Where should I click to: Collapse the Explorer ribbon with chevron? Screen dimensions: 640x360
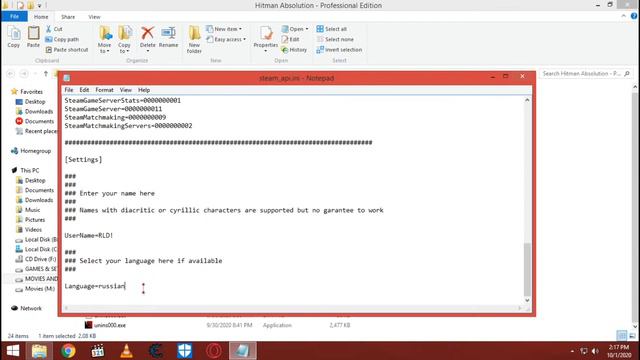coord(623,16)
